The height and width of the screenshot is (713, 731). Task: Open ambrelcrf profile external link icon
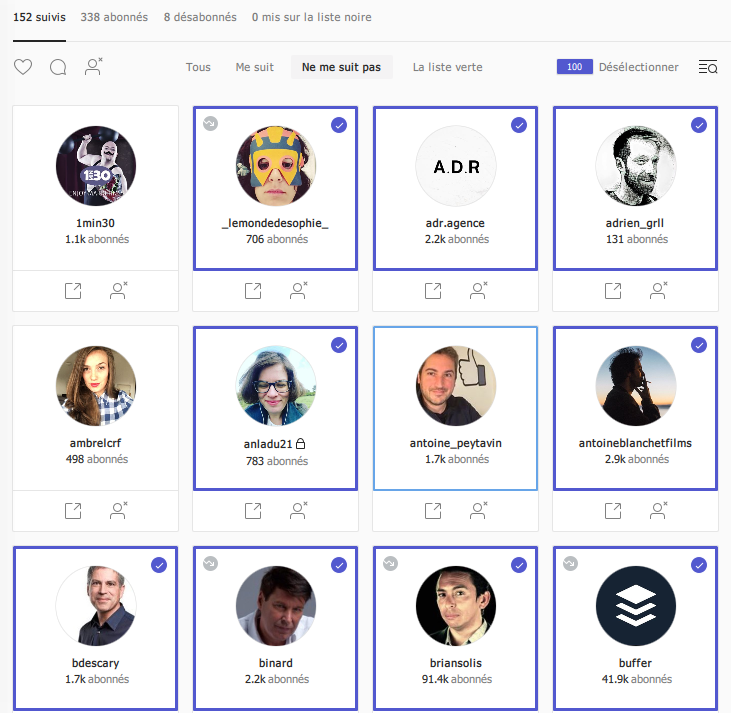pyautogui.click(x=73, y=511)
